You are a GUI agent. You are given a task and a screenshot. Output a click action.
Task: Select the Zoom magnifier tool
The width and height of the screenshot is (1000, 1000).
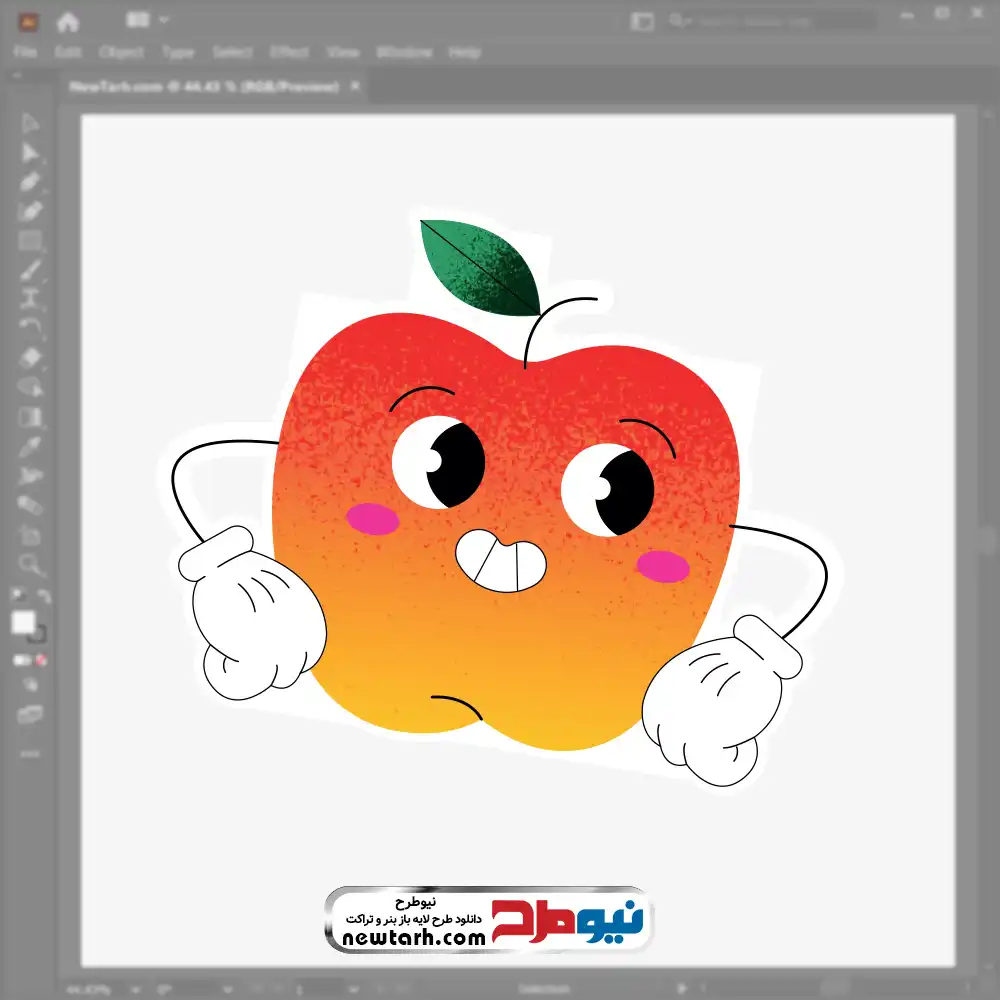pos(30,565)
